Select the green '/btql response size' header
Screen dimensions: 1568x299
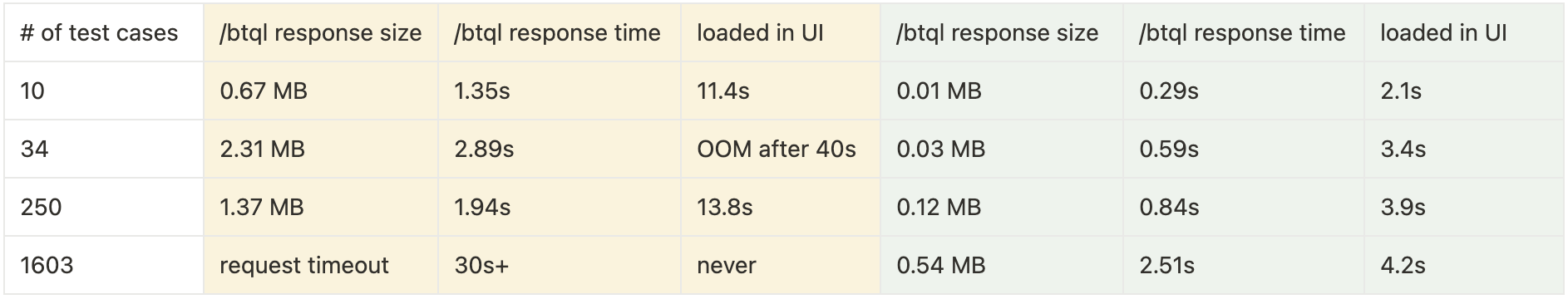point(1001,32)
